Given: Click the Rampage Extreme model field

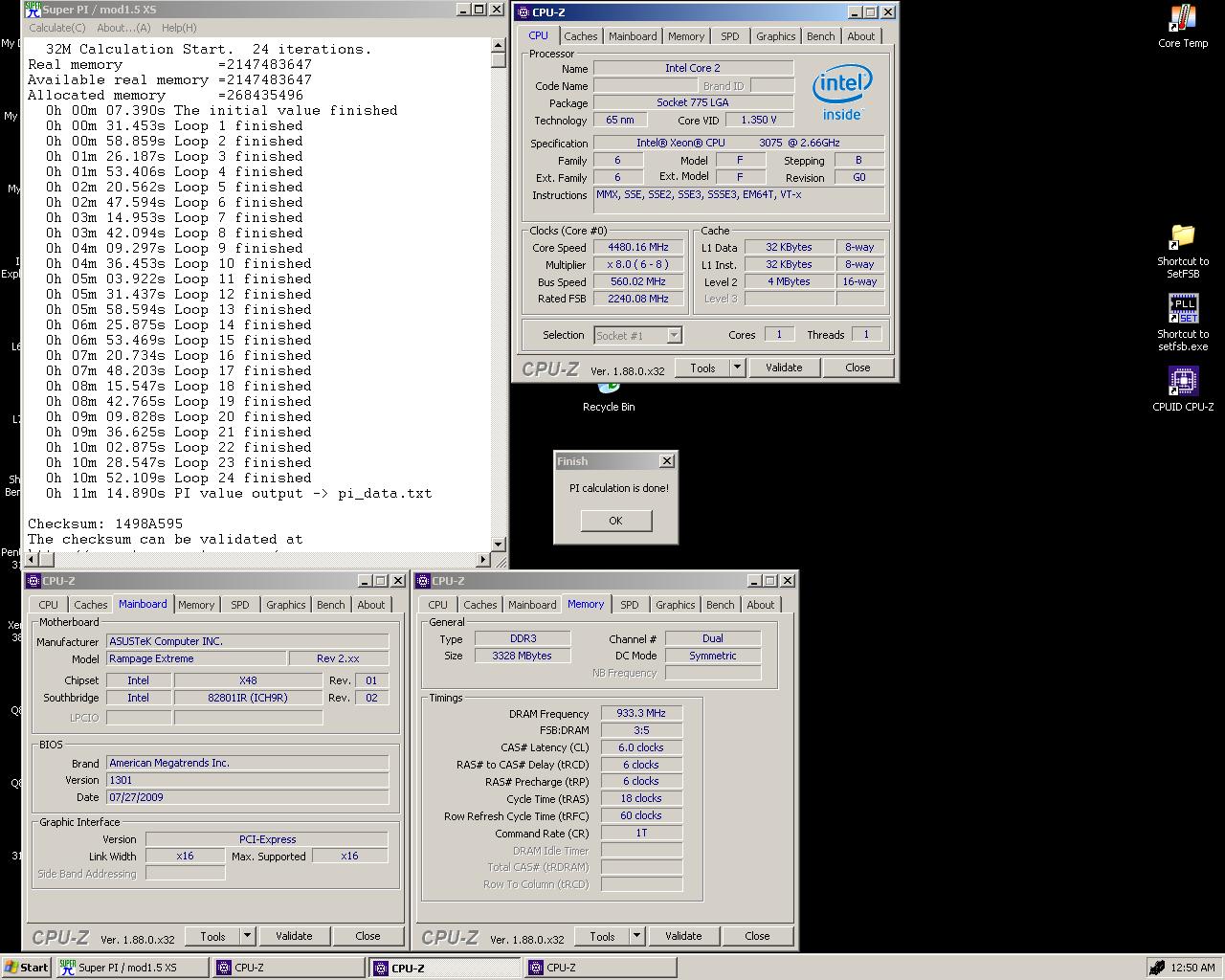Looking at the screenshot, I should (x=196, y=658).
